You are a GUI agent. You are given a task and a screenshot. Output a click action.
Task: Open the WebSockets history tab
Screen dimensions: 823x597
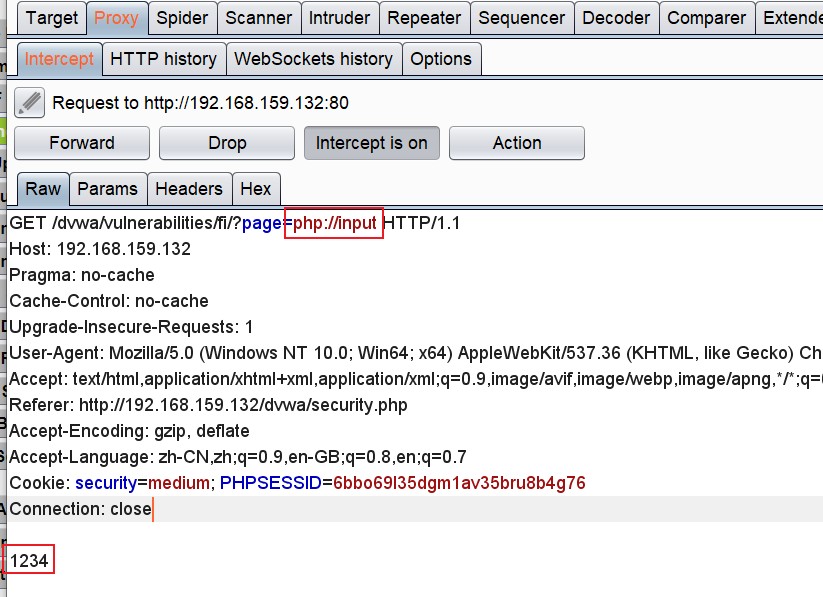314,59
